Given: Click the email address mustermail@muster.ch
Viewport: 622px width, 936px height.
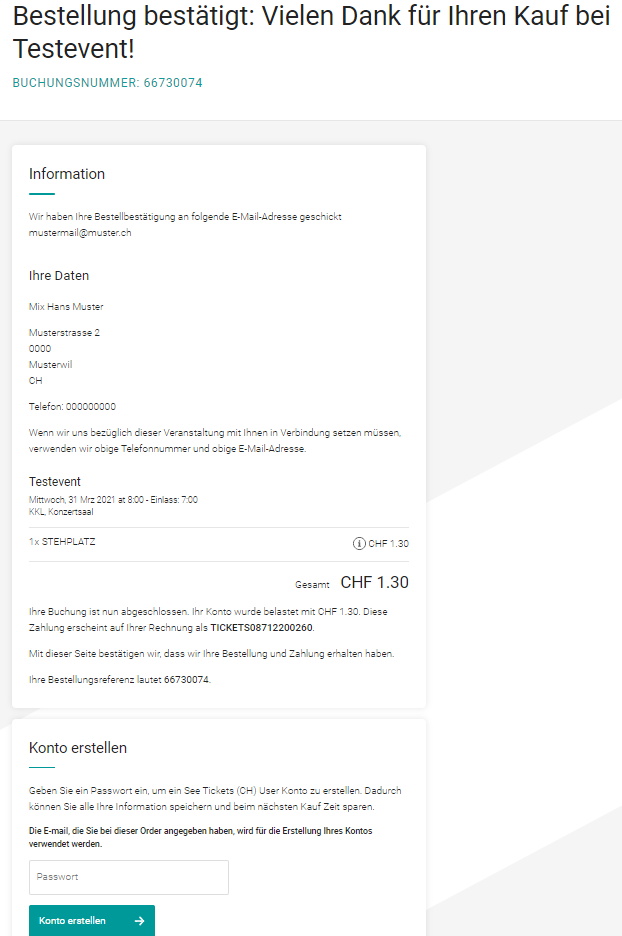Looking at the screenshot, I should 80,233.
